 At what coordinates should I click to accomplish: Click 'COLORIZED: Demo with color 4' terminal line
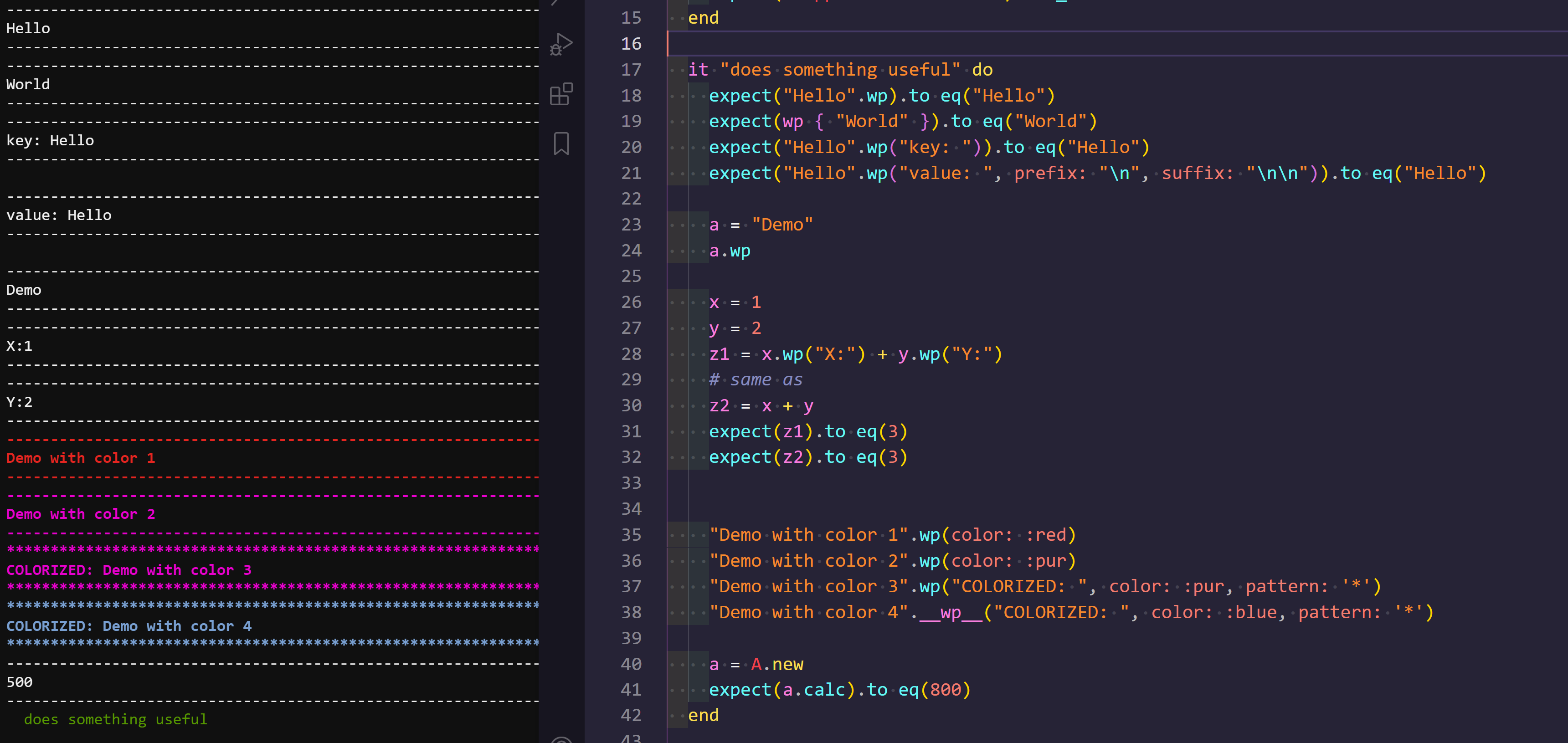pyautogui.click(x=129, y=626)
